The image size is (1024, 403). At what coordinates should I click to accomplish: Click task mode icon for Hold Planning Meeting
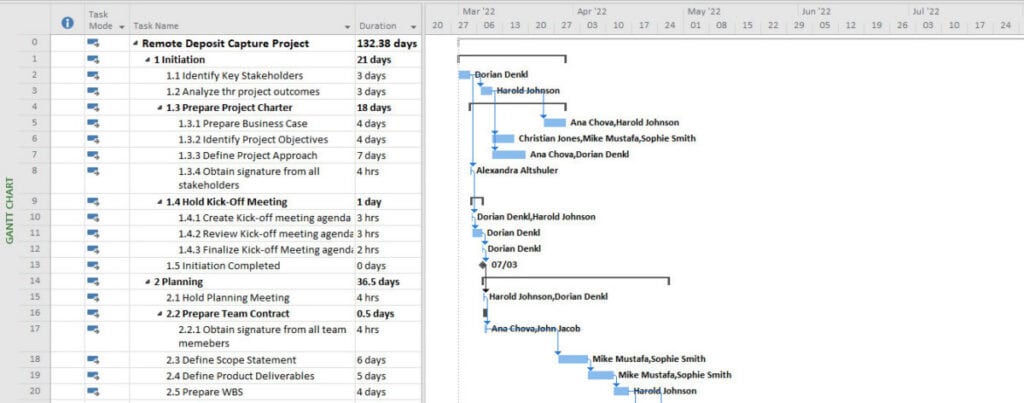(x=93, y=297)
